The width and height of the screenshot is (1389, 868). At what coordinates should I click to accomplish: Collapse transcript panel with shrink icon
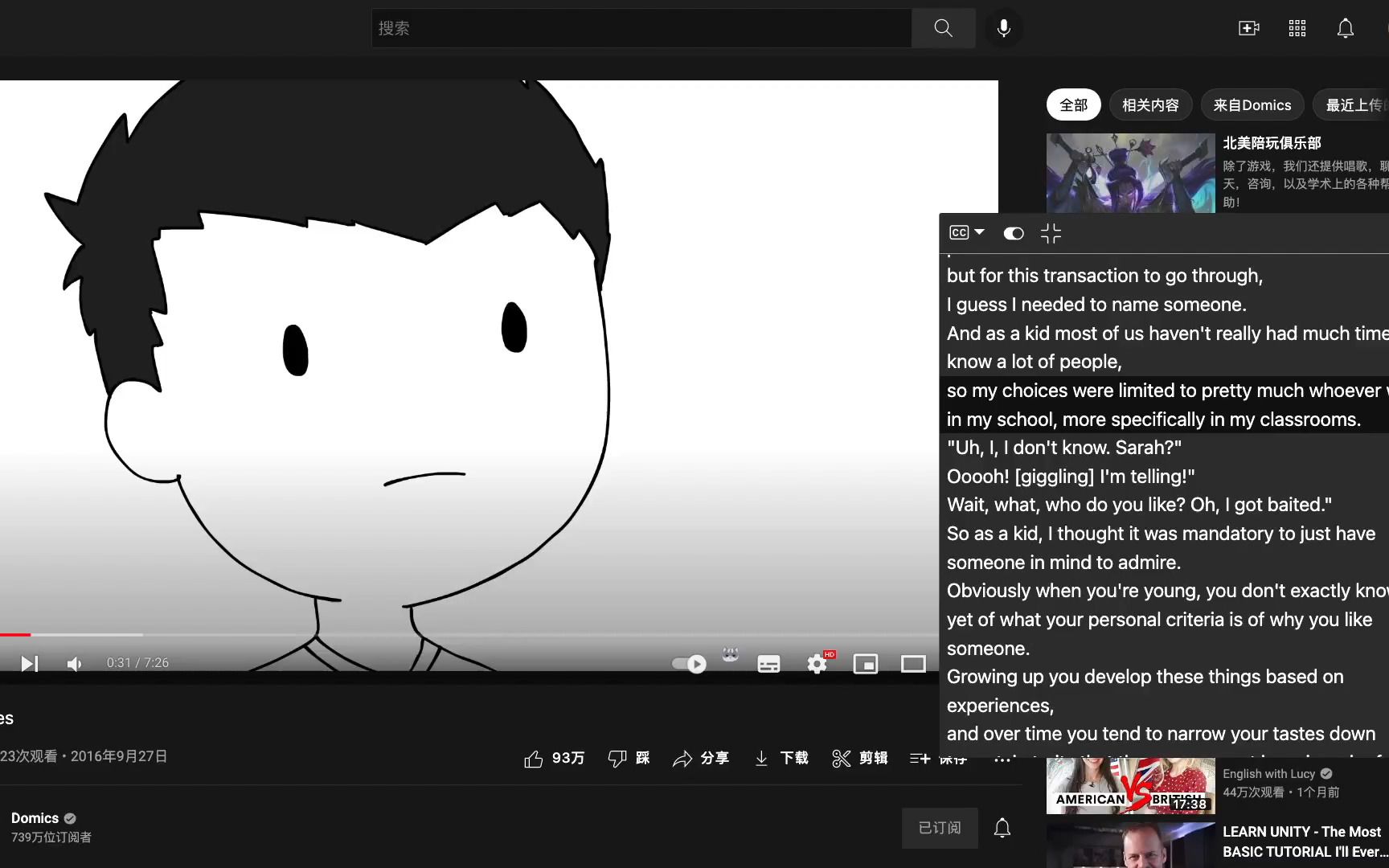(x=1051, y=233)
